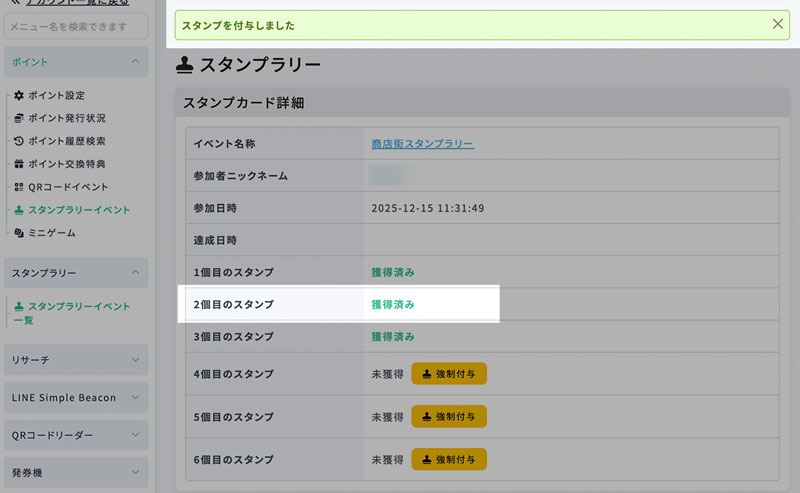Expand the 発券機 menu section
Screen dimensions: 800x493
click(134, 472)
